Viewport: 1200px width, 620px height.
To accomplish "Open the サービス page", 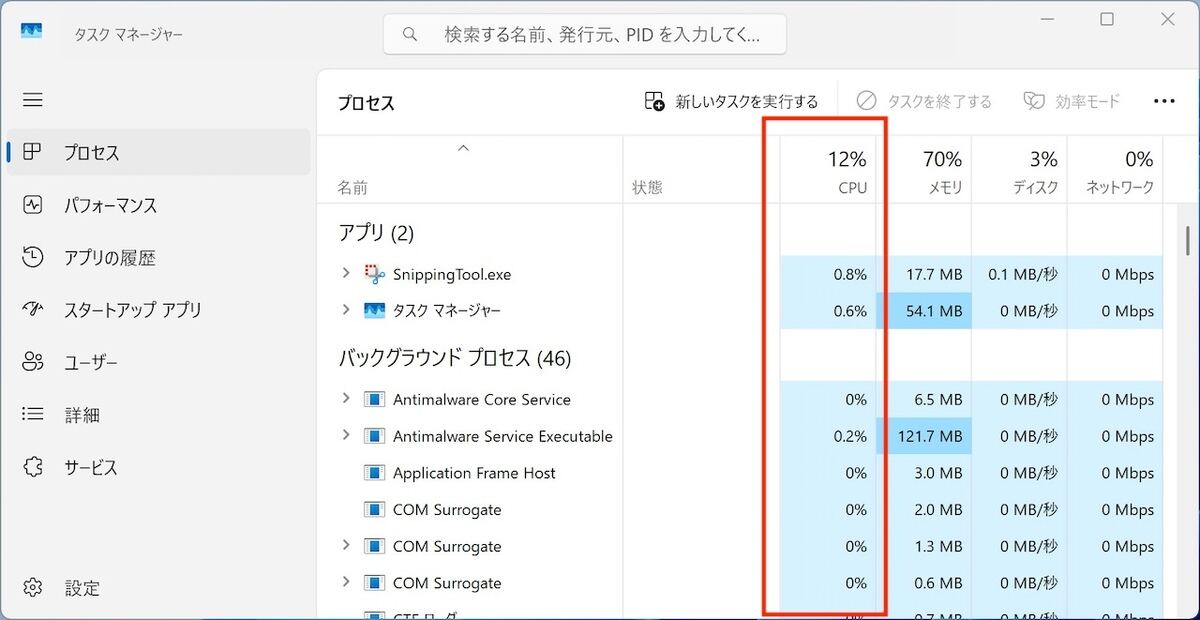I will coord(159,467).
